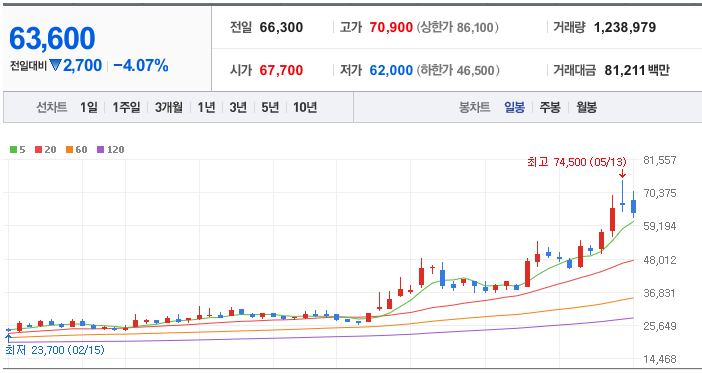Click the y-axis label 25,649

coord(660,326)
